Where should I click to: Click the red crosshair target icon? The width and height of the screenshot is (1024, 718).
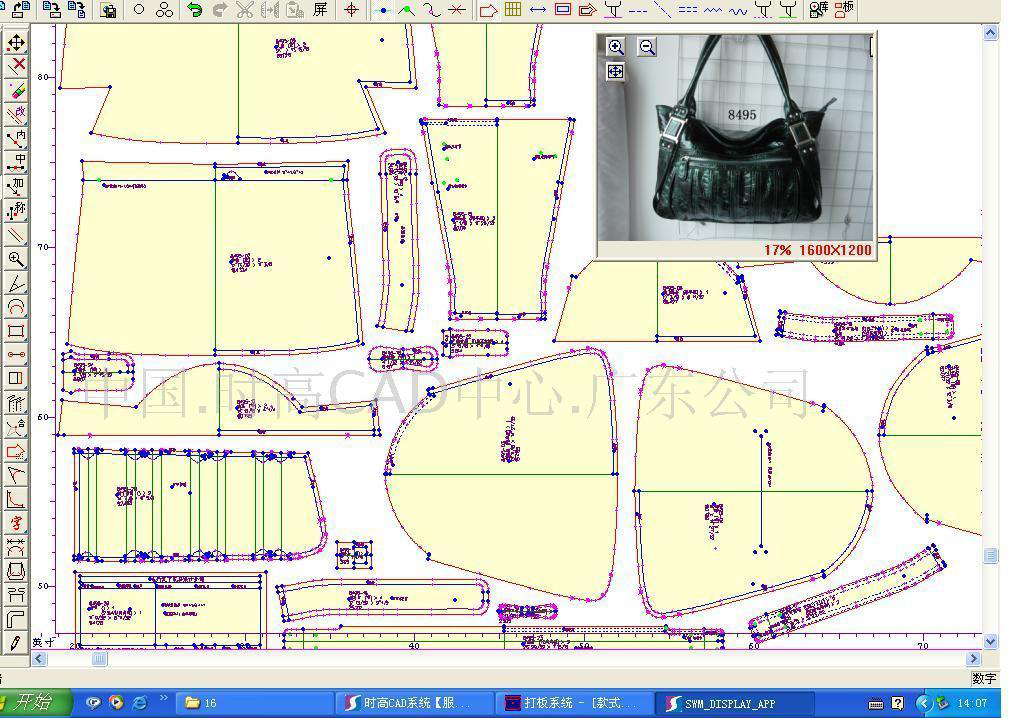click(351, 10)
